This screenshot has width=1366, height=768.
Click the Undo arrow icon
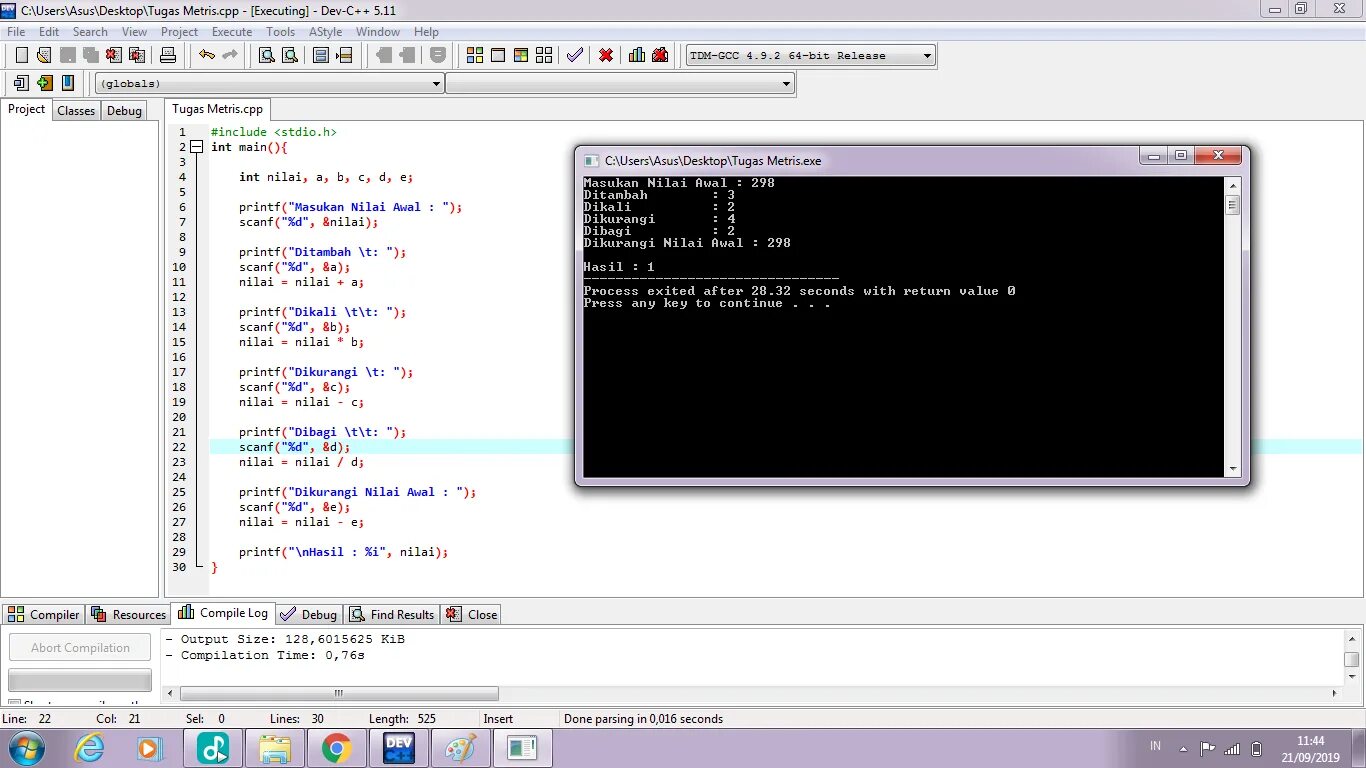pyautogui.click(x=207, y=55)
